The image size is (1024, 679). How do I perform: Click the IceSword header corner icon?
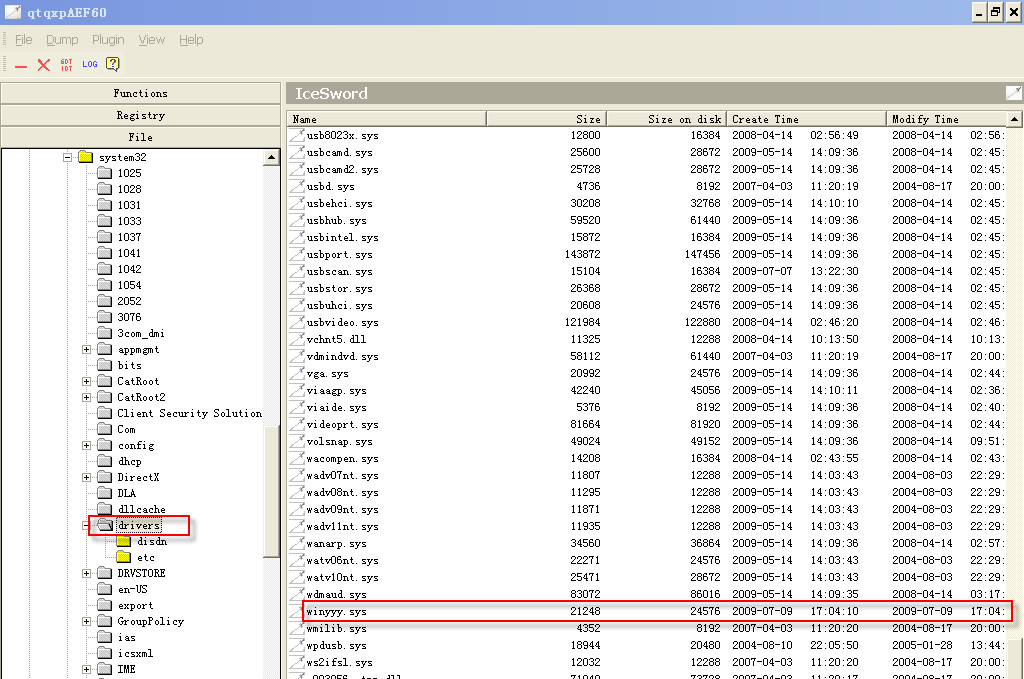(1013, 93)
